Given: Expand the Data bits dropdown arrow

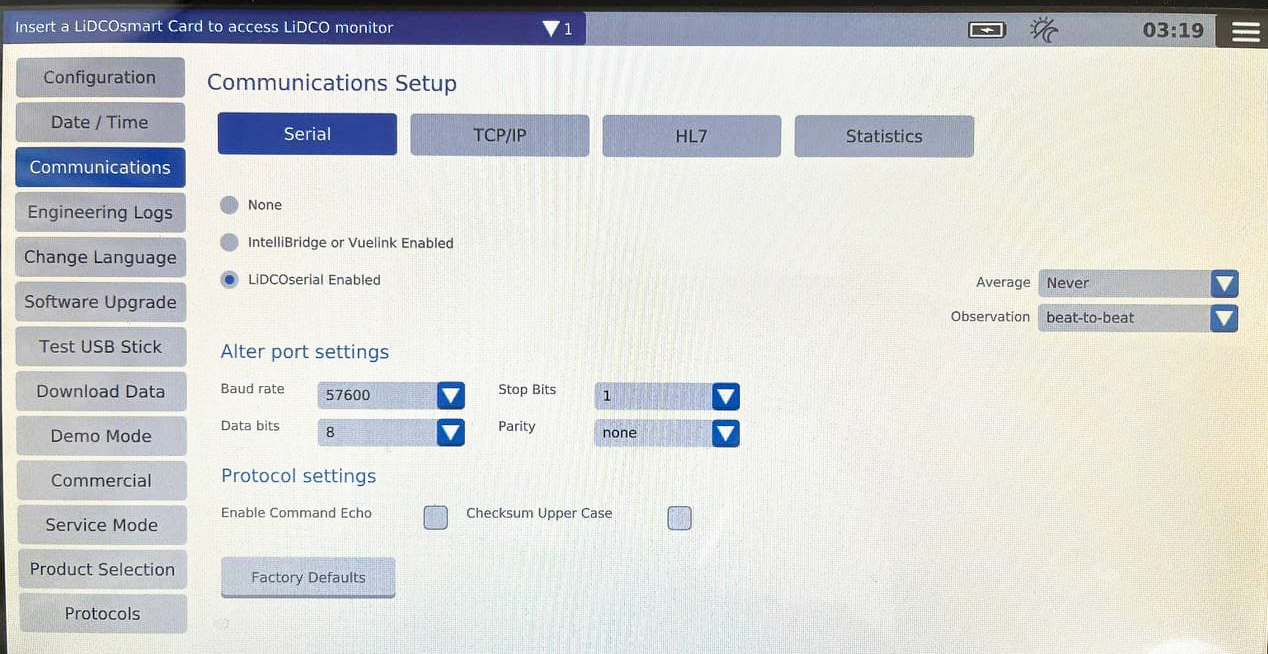Looking at the screenshot, I should click(451, 433).
